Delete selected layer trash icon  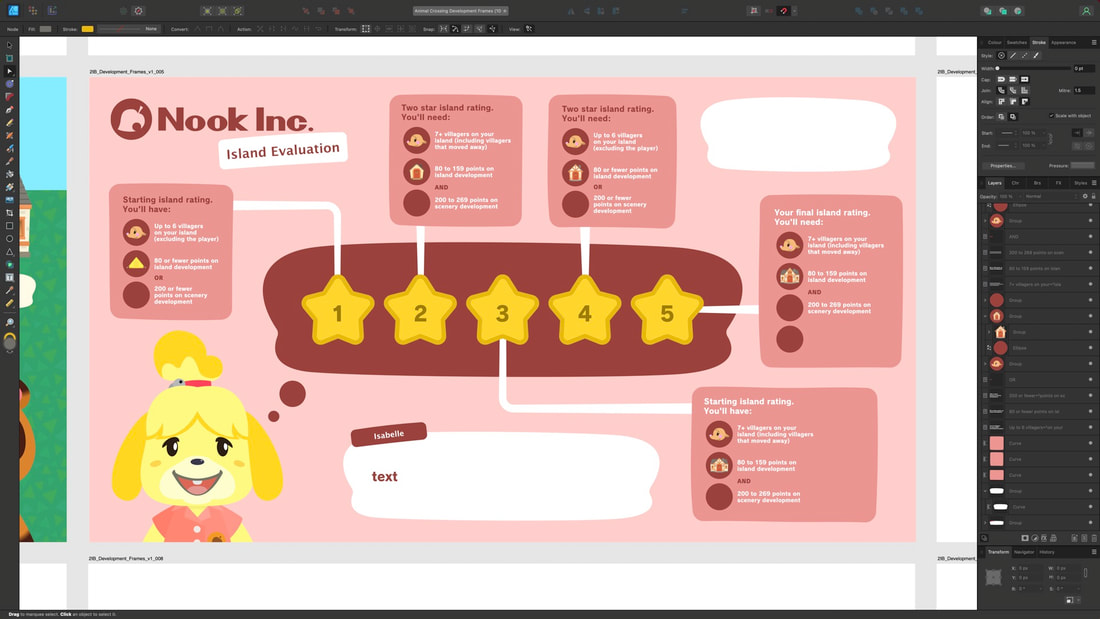click(x=1094, y=538)
